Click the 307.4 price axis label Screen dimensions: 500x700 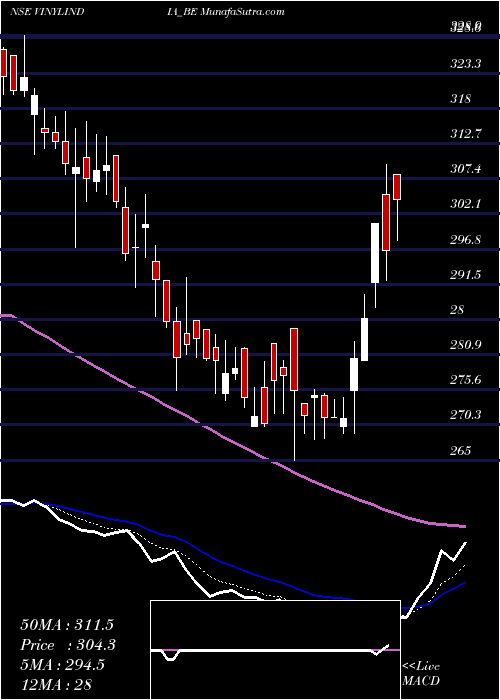pos(465,169)
